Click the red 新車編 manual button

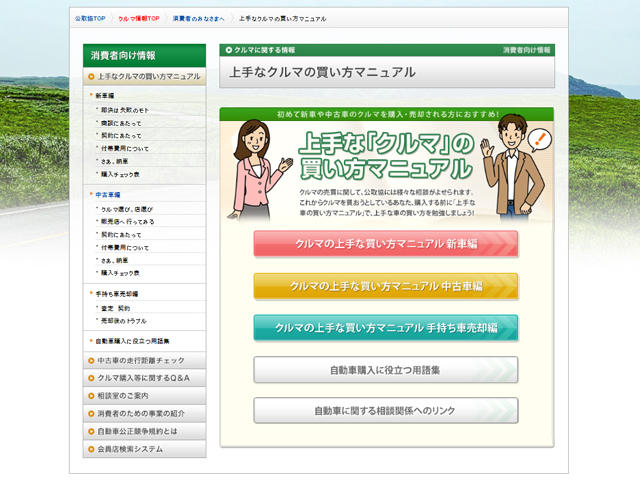click(385, 244)
